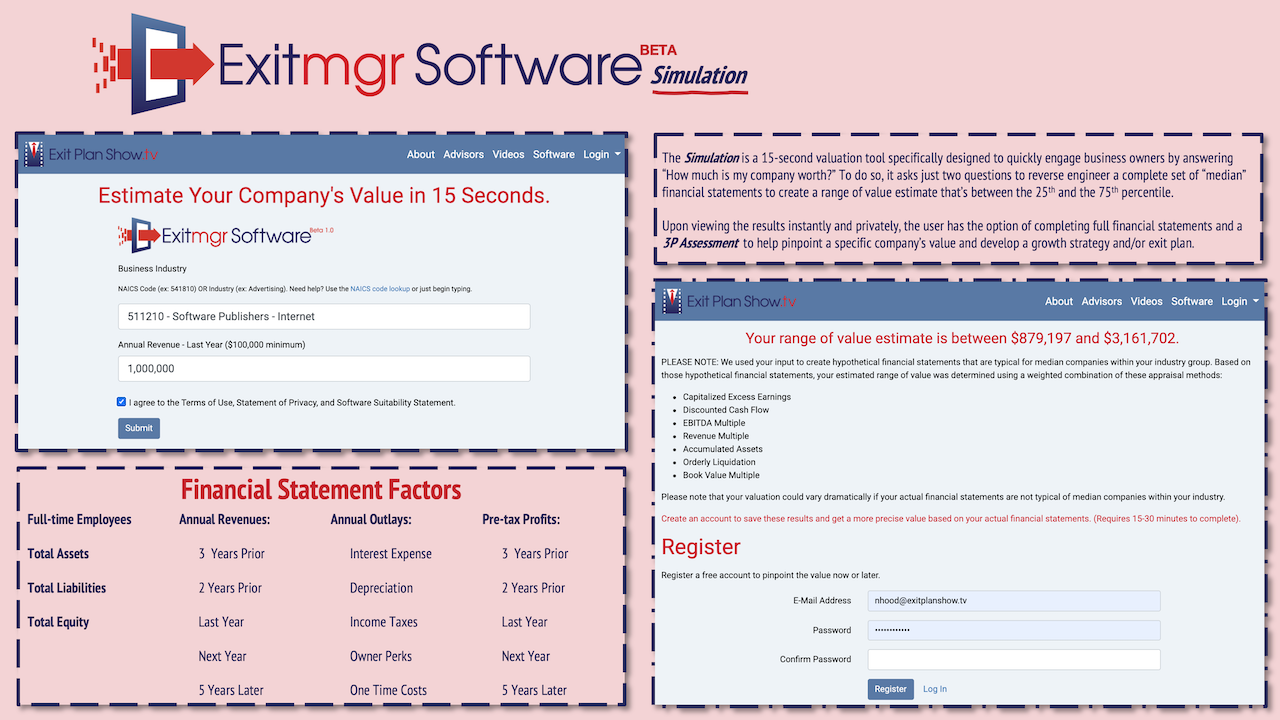Click '2 Years Prior' under Annual Revenues
Viewport: 1280px width, 720px height.
(x=230, y=588)
